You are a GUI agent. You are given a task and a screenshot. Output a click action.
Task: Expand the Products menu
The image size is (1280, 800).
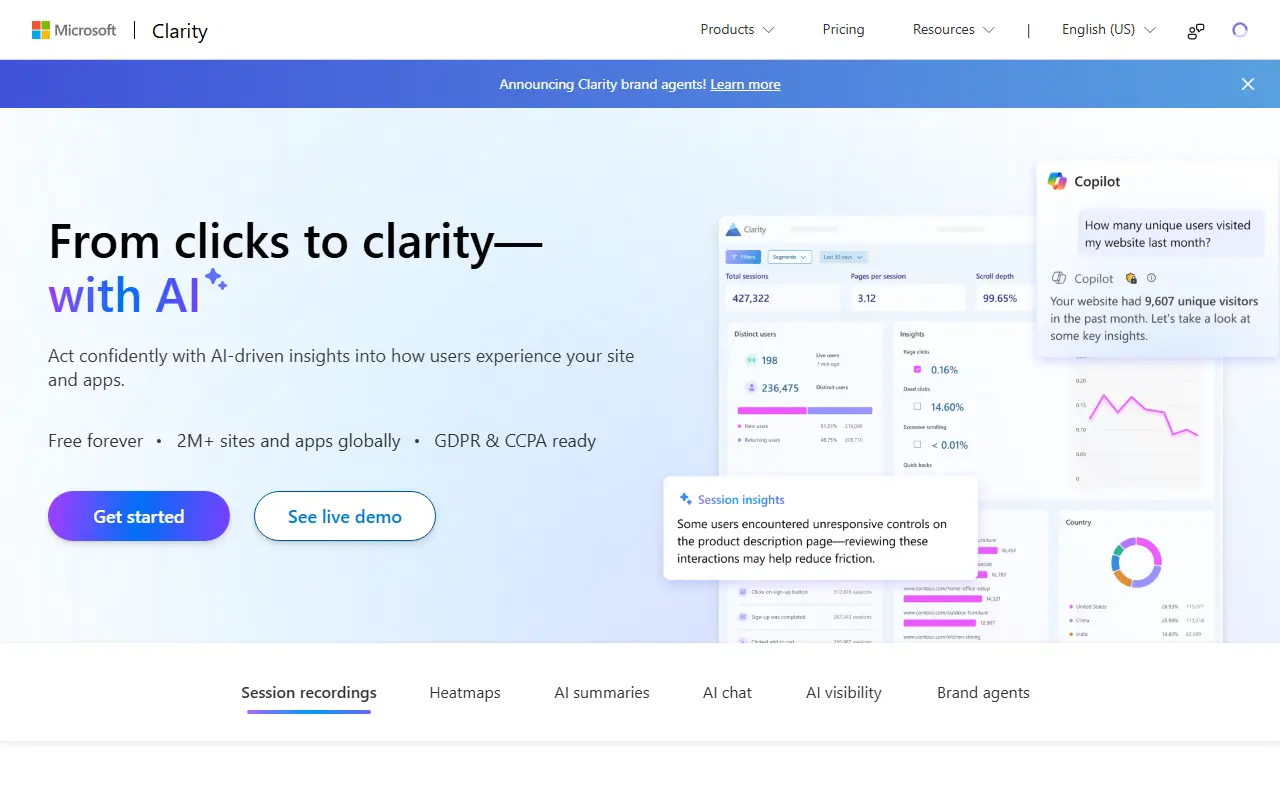coord(737,30)
